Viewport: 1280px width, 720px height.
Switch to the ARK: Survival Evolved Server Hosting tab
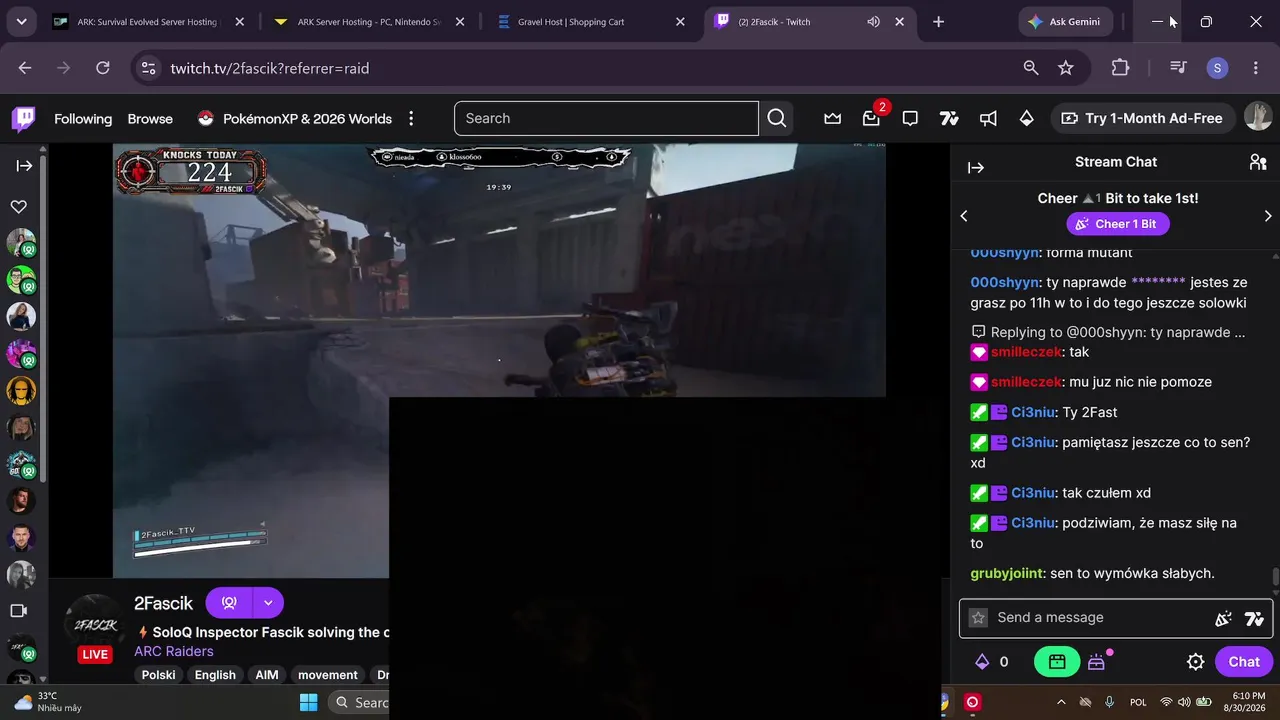tap(149, 22)
